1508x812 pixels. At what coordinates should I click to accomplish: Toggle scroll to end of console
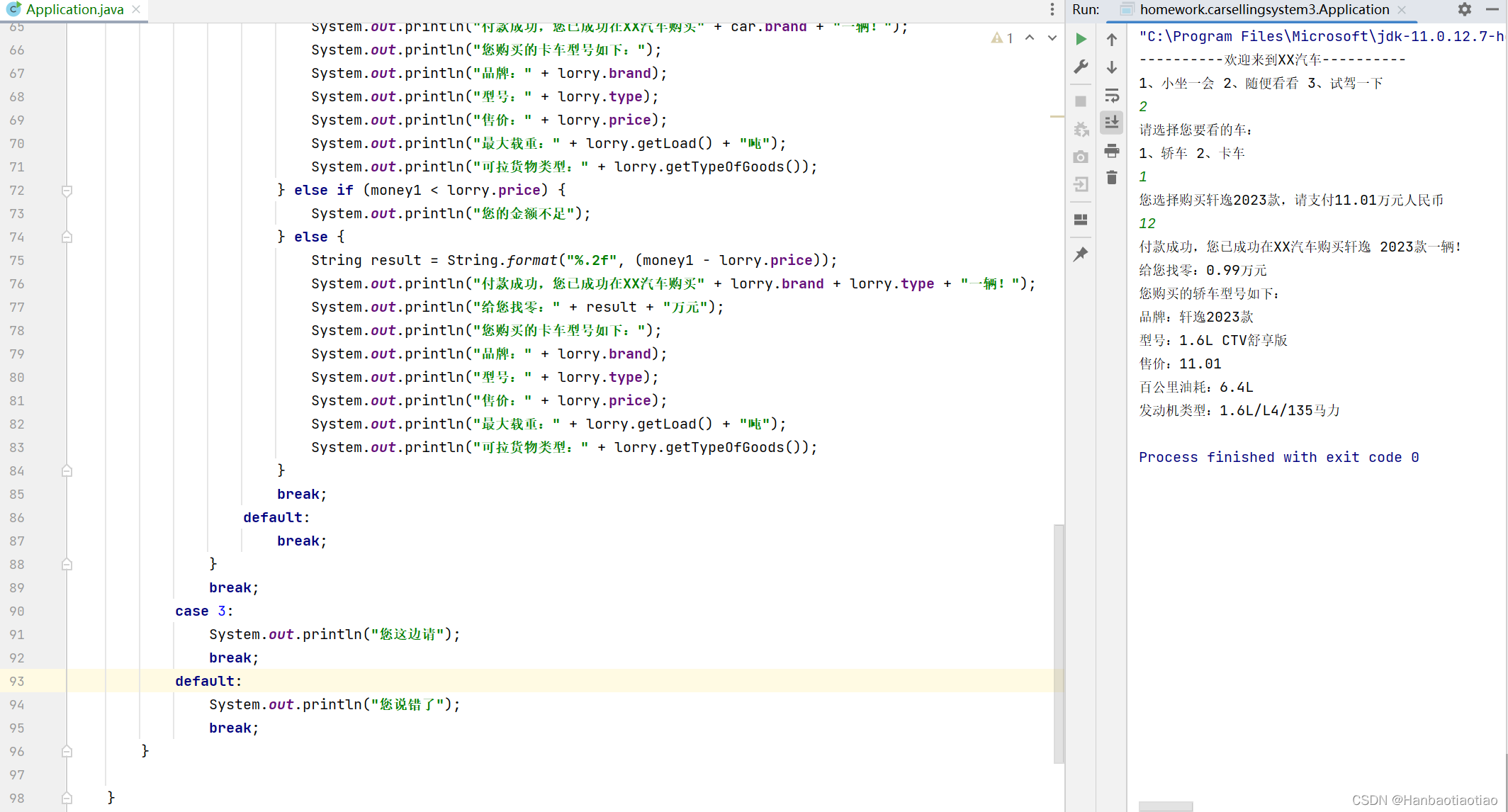[1112, 123]
